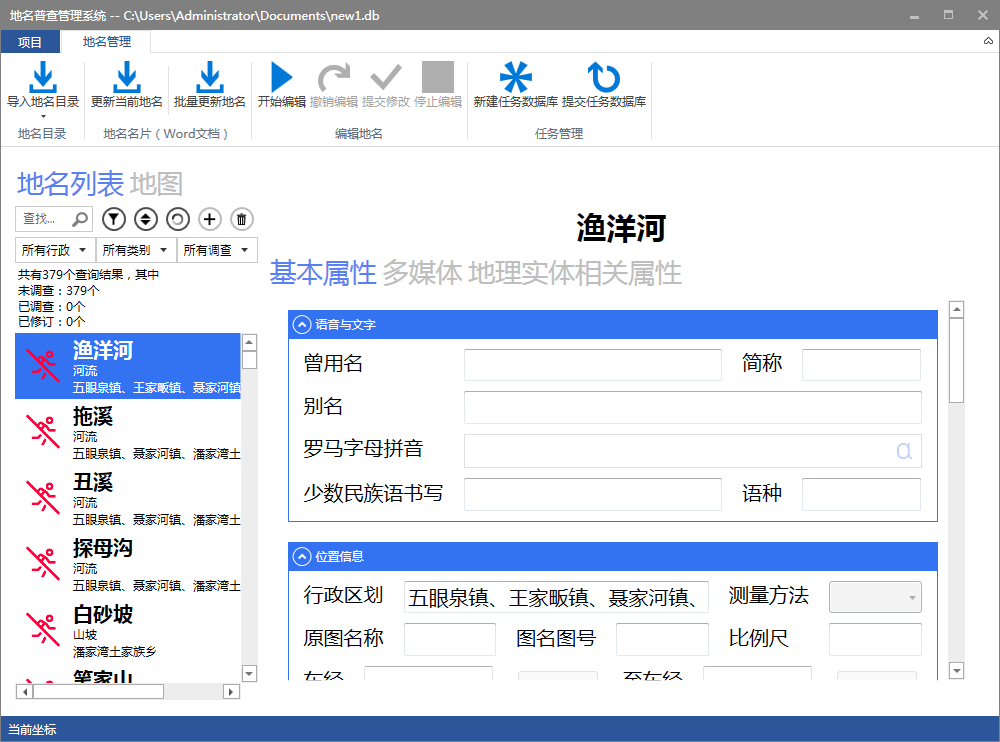Screen dimensions: 1000x742
Task: Click the 导入地名目录 import icon
Action: click(43, 78)
